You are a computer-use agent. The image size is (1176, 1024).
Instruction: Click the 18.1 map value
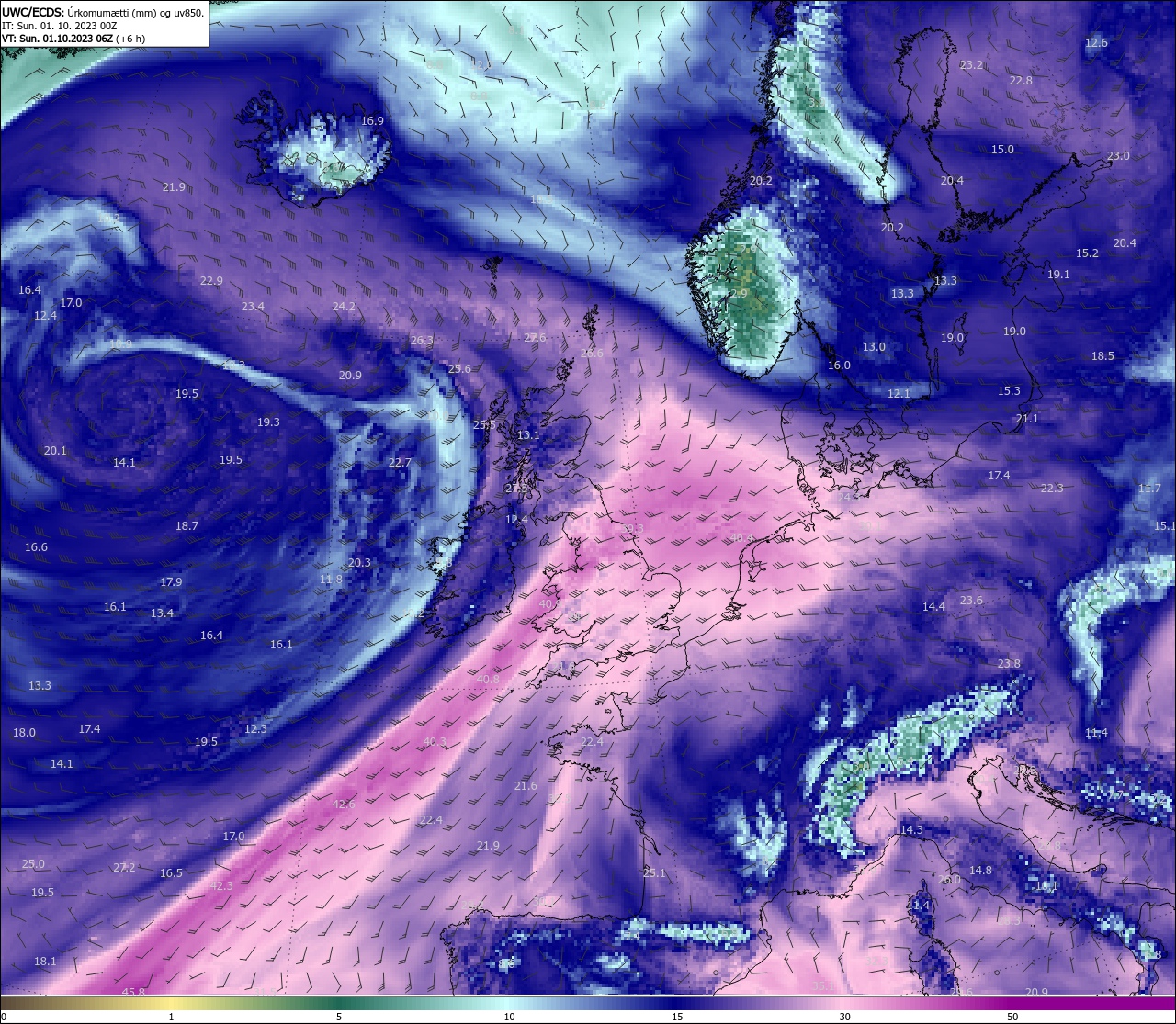(45, 962)
